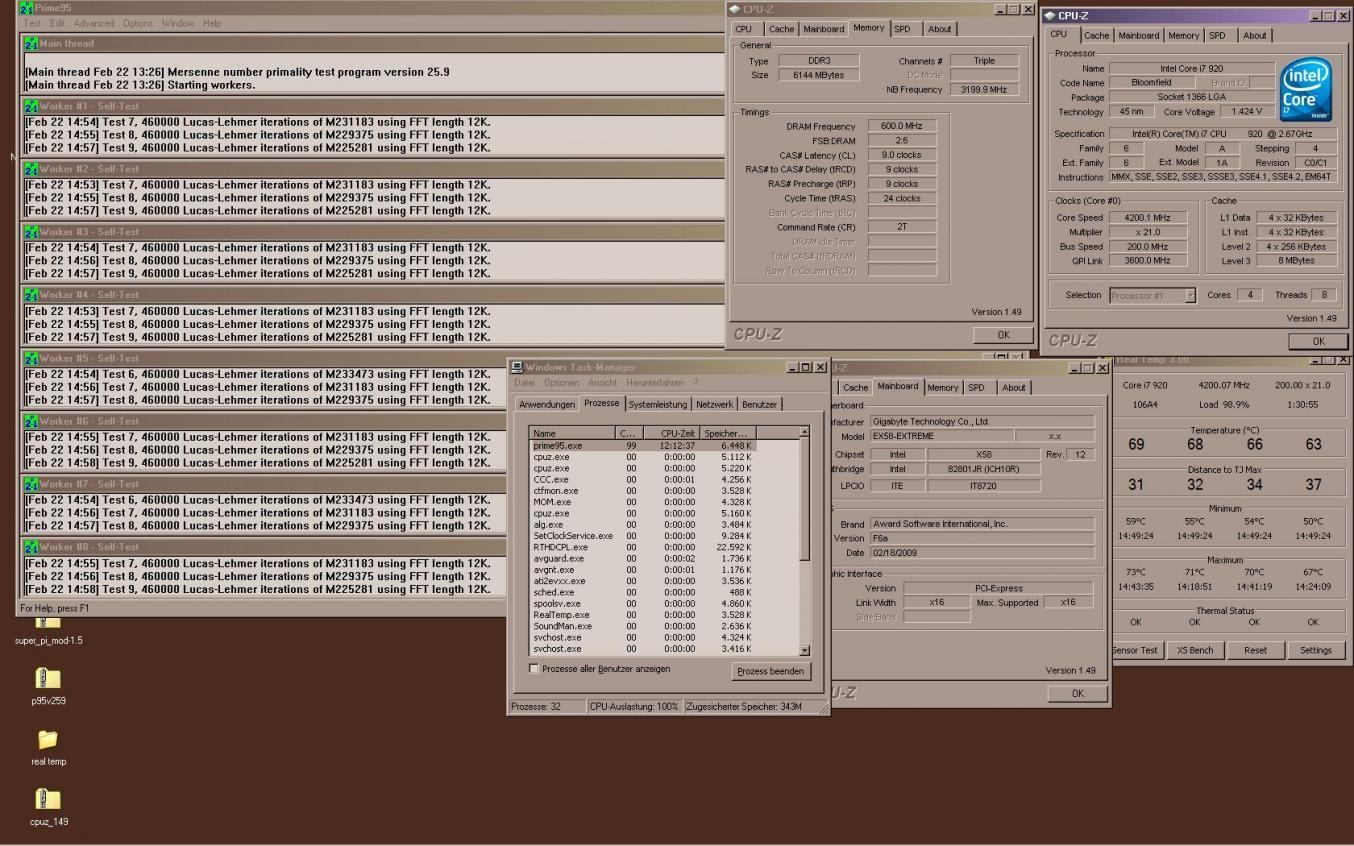Select the p95v259 zip desktop icon

pos(48,678)
